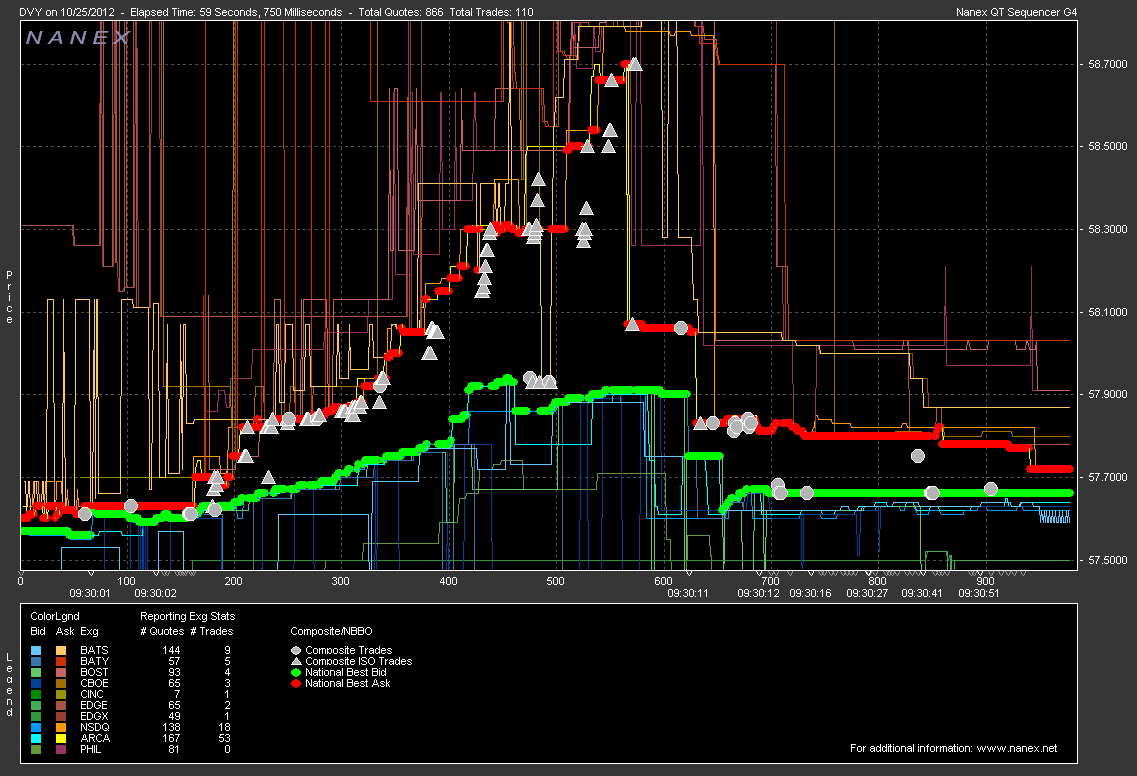Click the BOST bid color swatch
Screen dimensions: 1137x776
point(37,672)
